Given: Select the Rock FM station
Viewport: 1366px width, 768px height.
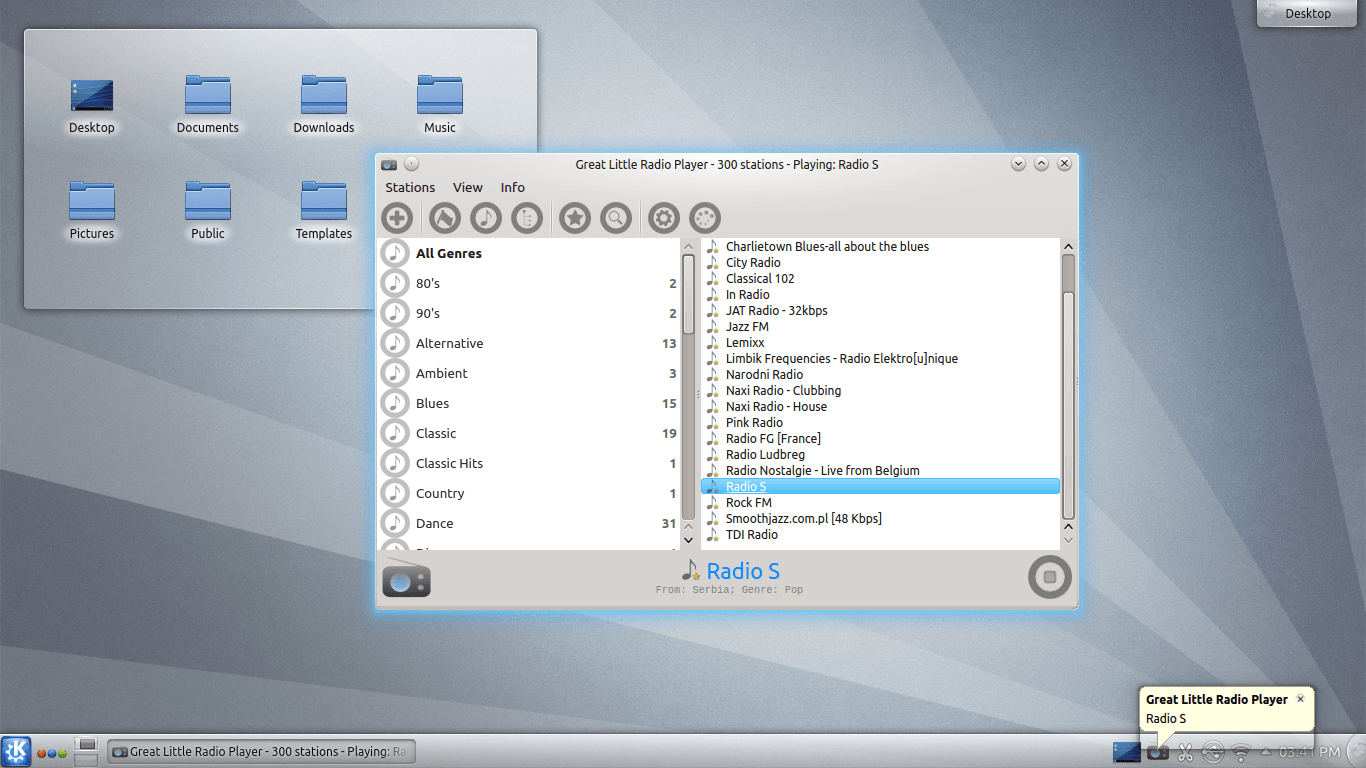Looking at the screenshot, I should click(748, 503).
